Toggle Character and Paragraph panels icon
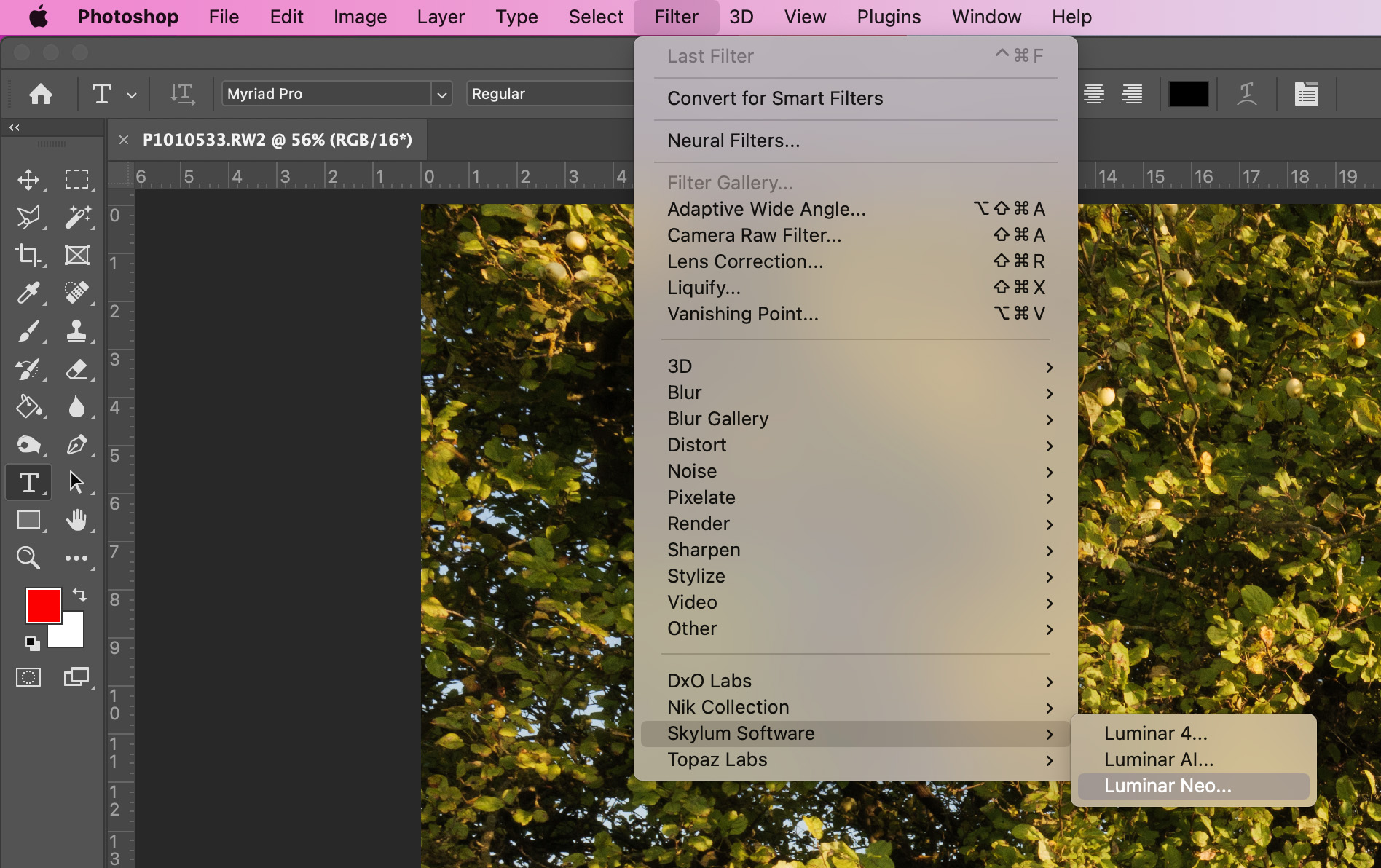Image resolution: width=1381 pixels, height=868 pixels. pos(1307,94)
